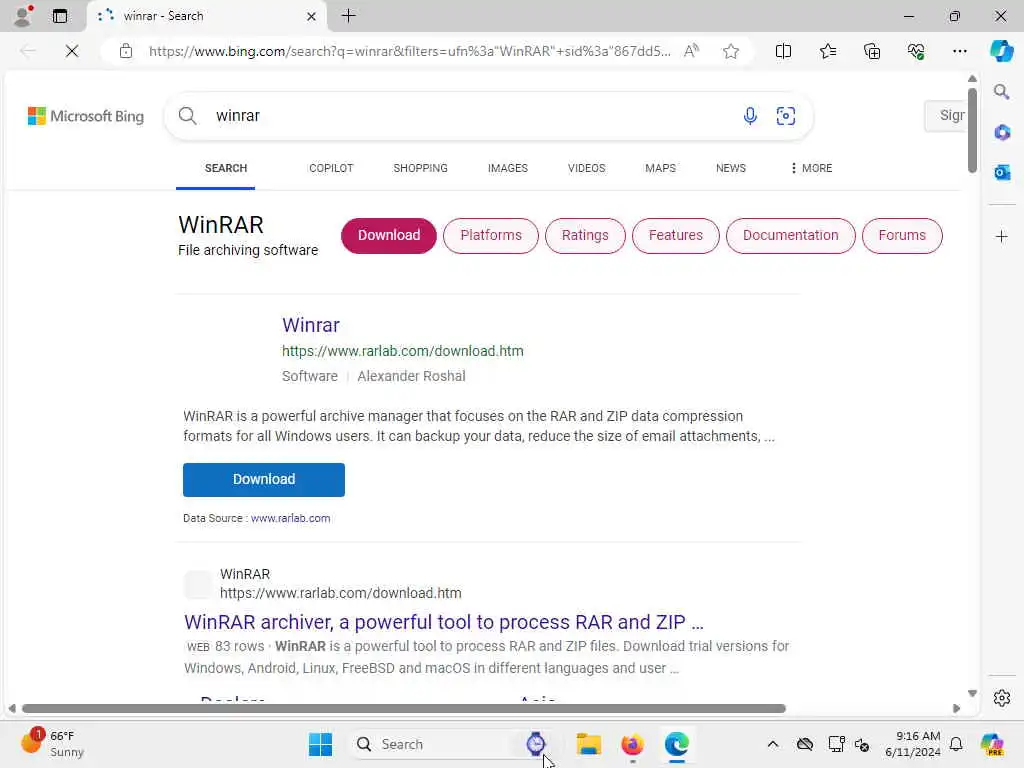Activate Read aloud icon in address bar

(691, 51)
